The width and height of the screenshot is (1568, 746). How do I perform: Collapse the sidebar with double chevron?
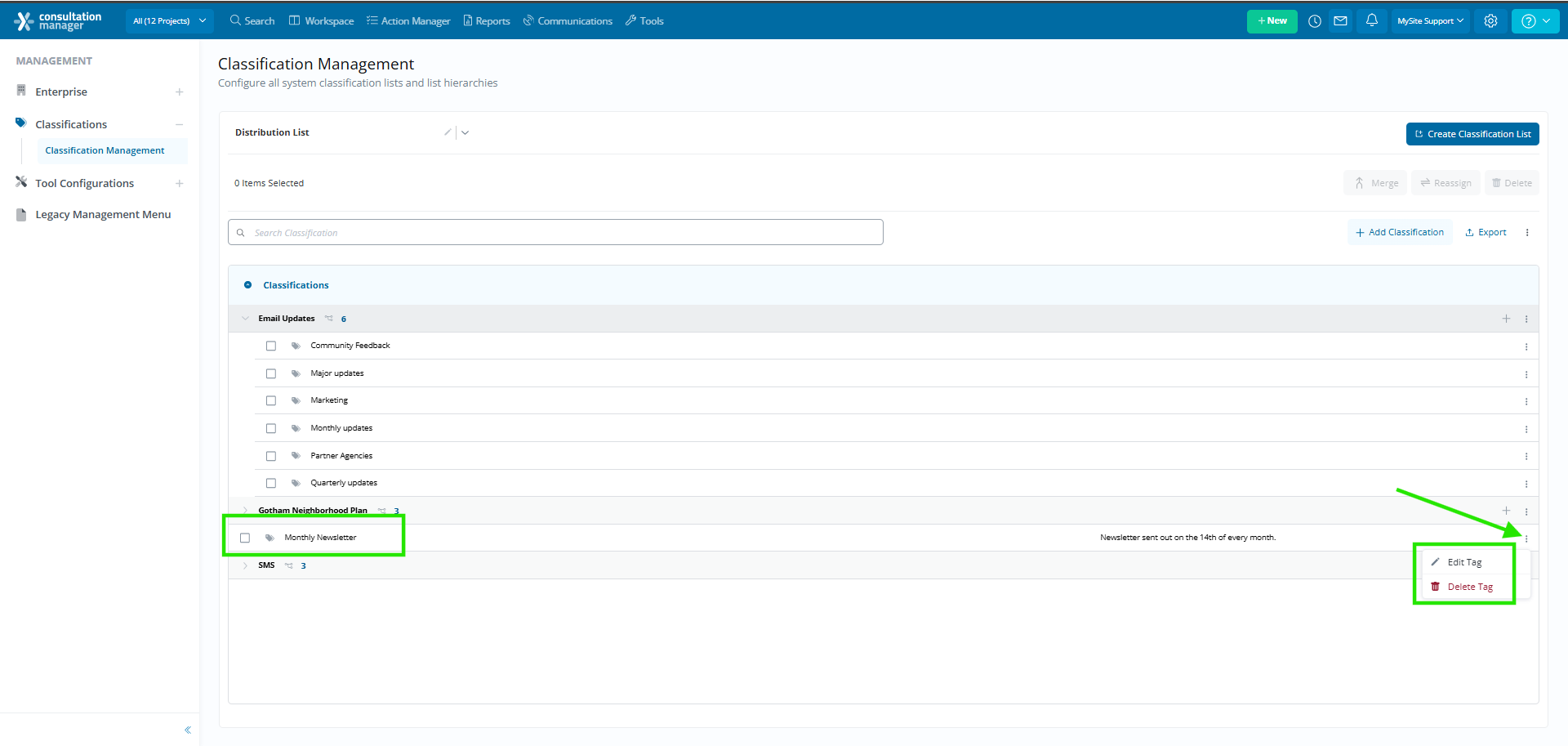coord(188,730)
